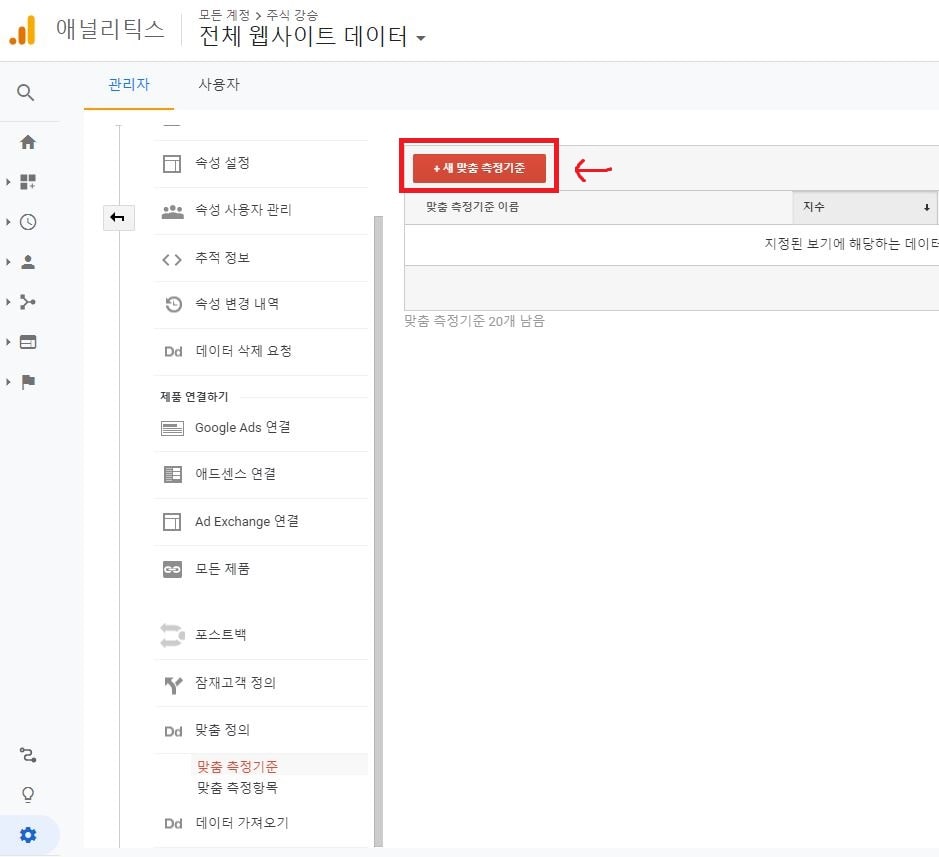This screenshot has height=857, width=939.
Task: Click the 모든 제품 link icon
Action: tap(172, 569)
